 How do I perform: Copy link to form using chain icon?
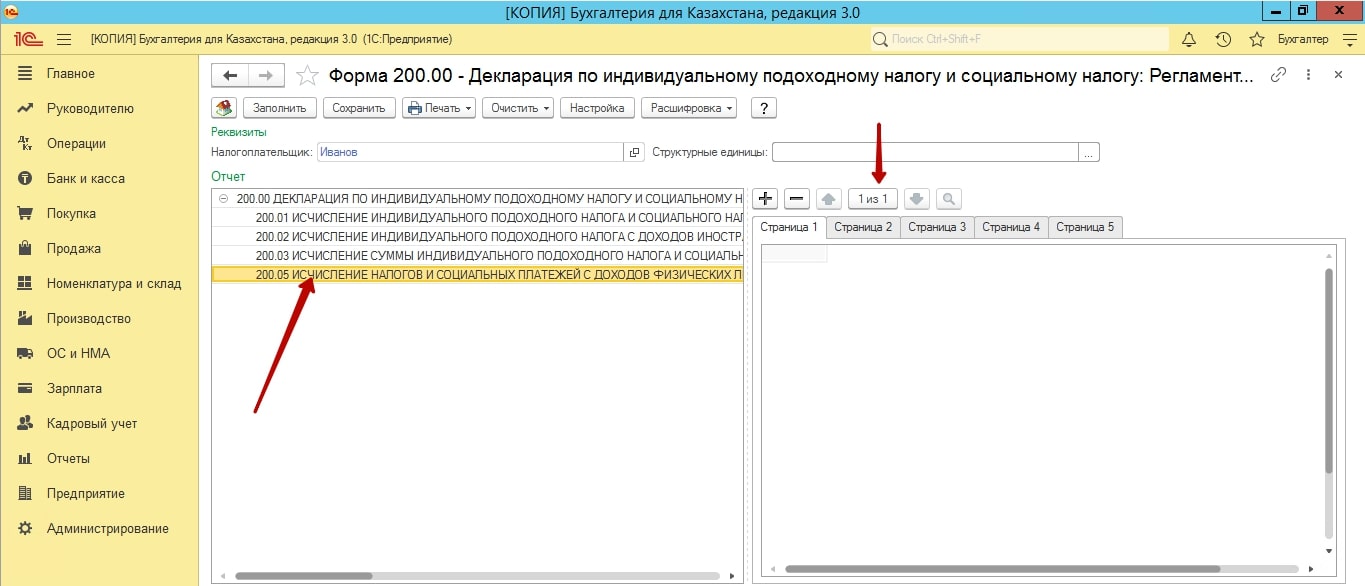1278,75
